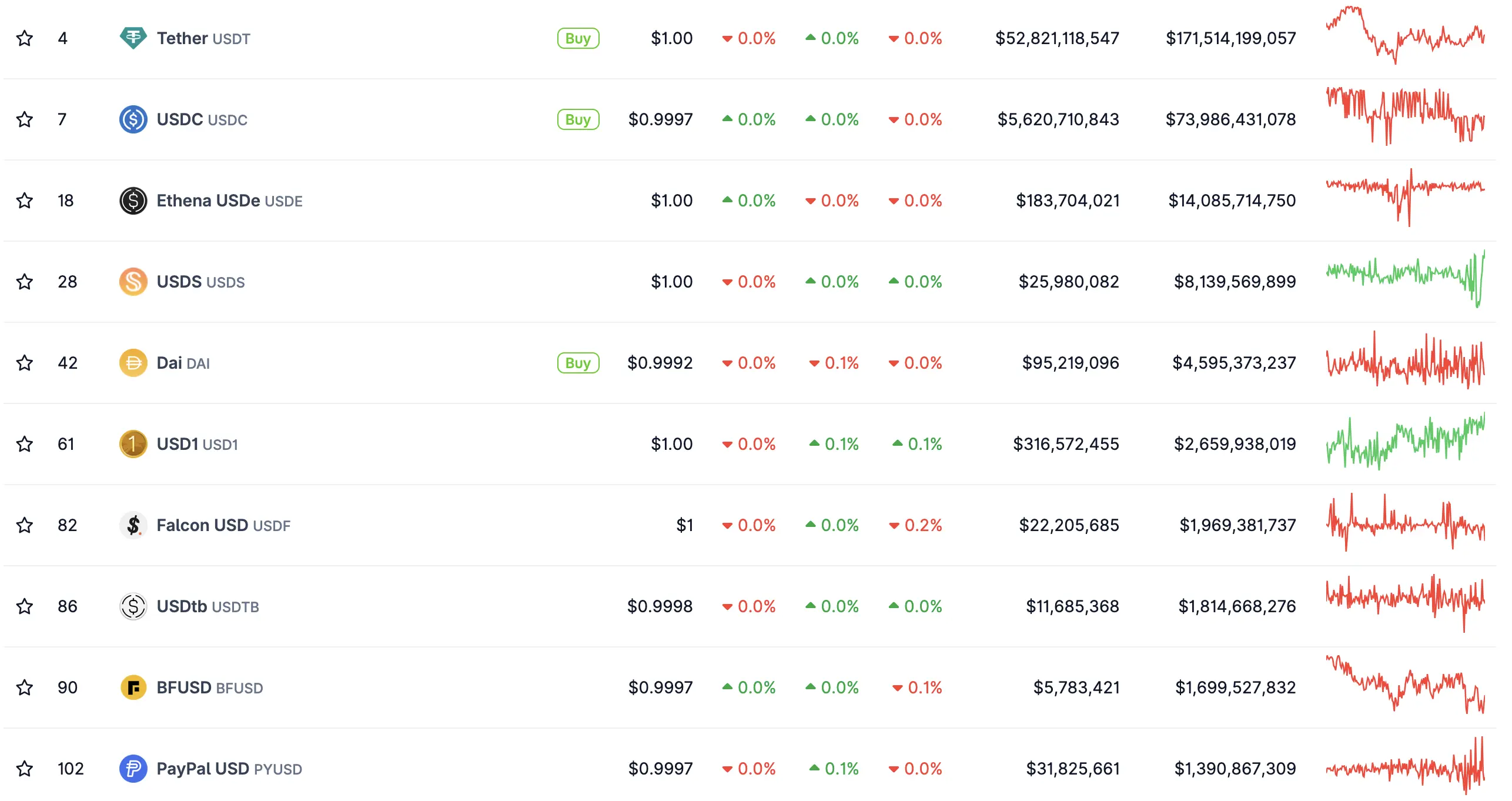The width and height of the screenshot is (1512, 801).
Task: Star PayPal USD for watchlist
Action: pyautogui.click(x=25, y=769)
